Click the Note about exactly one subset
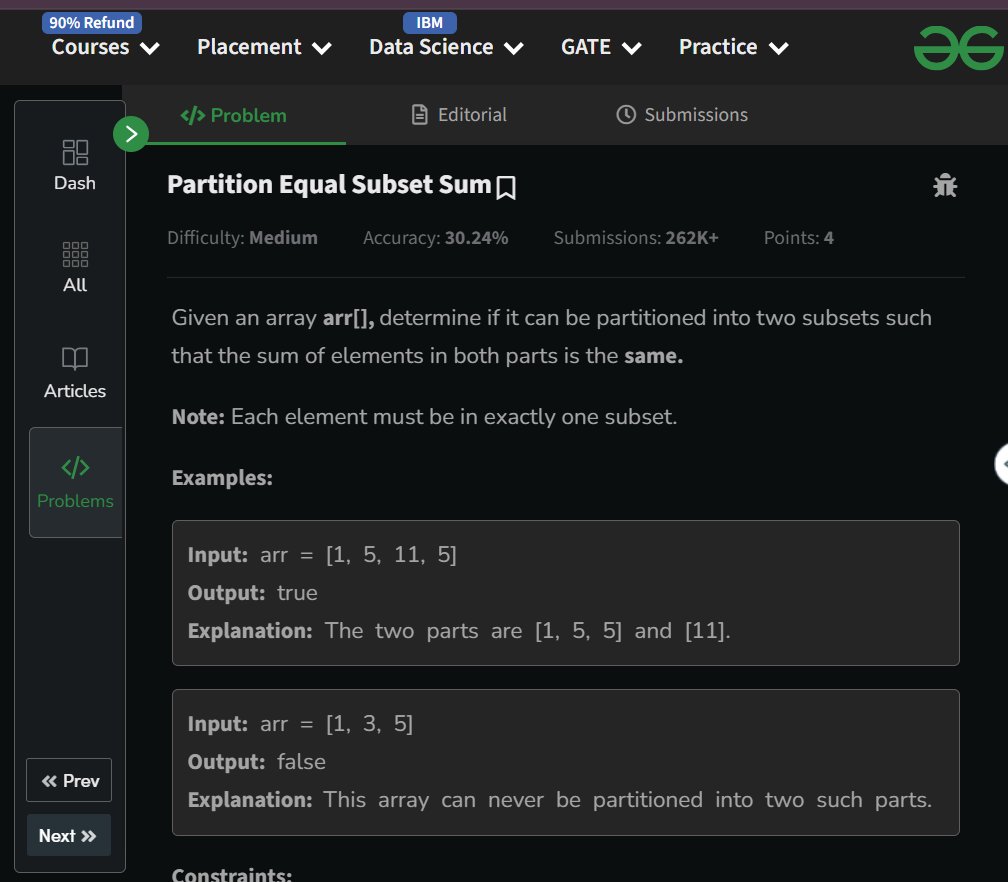The height and width of the screenshot is (882, 1008). [x=424, y=417]
